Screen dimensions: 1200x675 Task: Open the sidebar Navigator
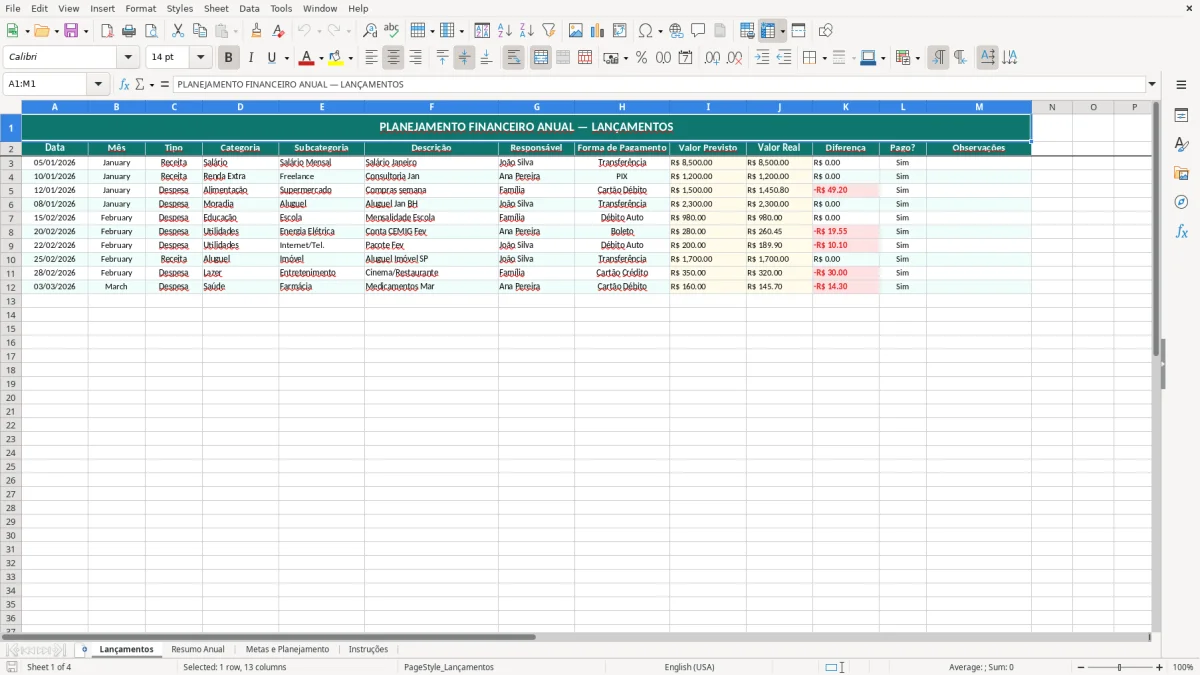pos(1181,202)
